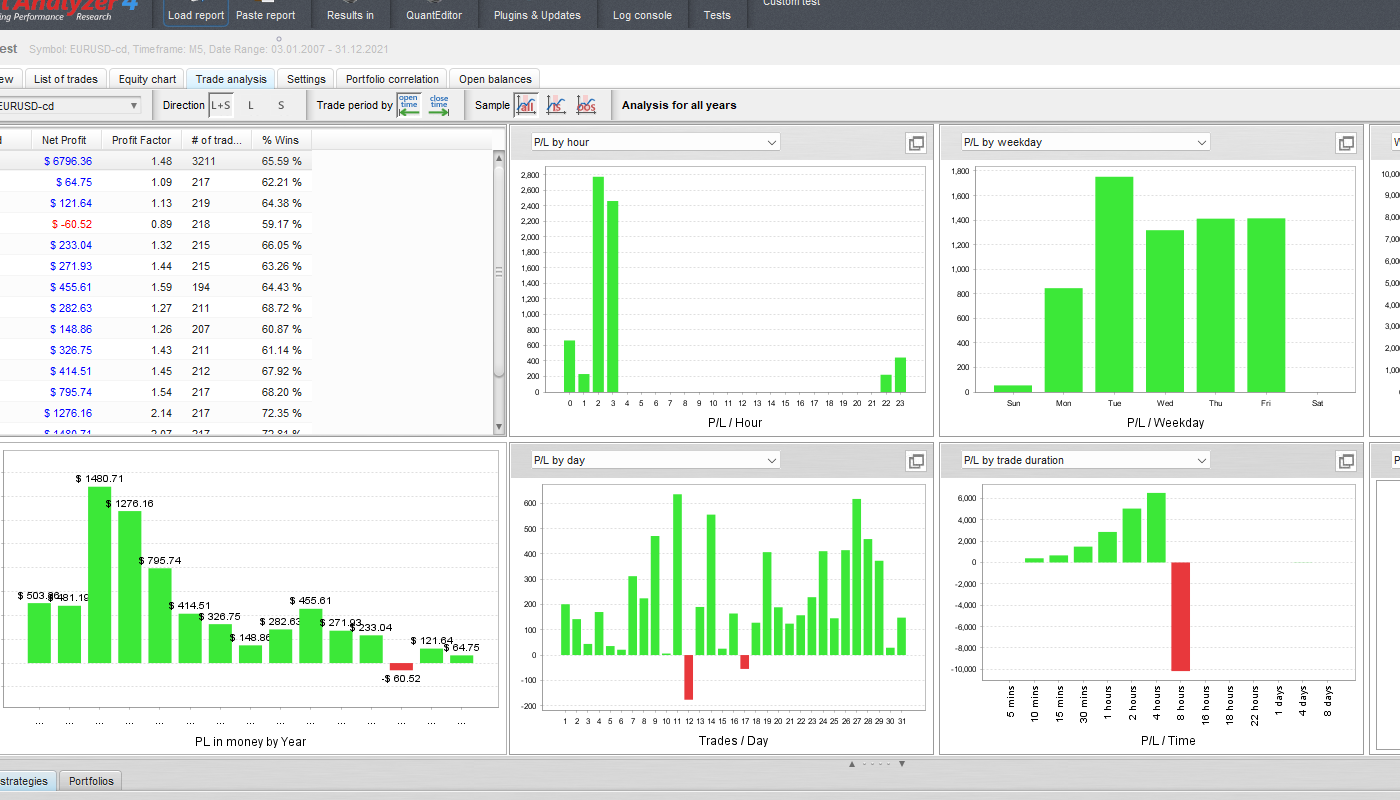Screen dimensions: 1400x800
Task: Click the trades table vertical scrollbar thumb
Action: point(500,270)
